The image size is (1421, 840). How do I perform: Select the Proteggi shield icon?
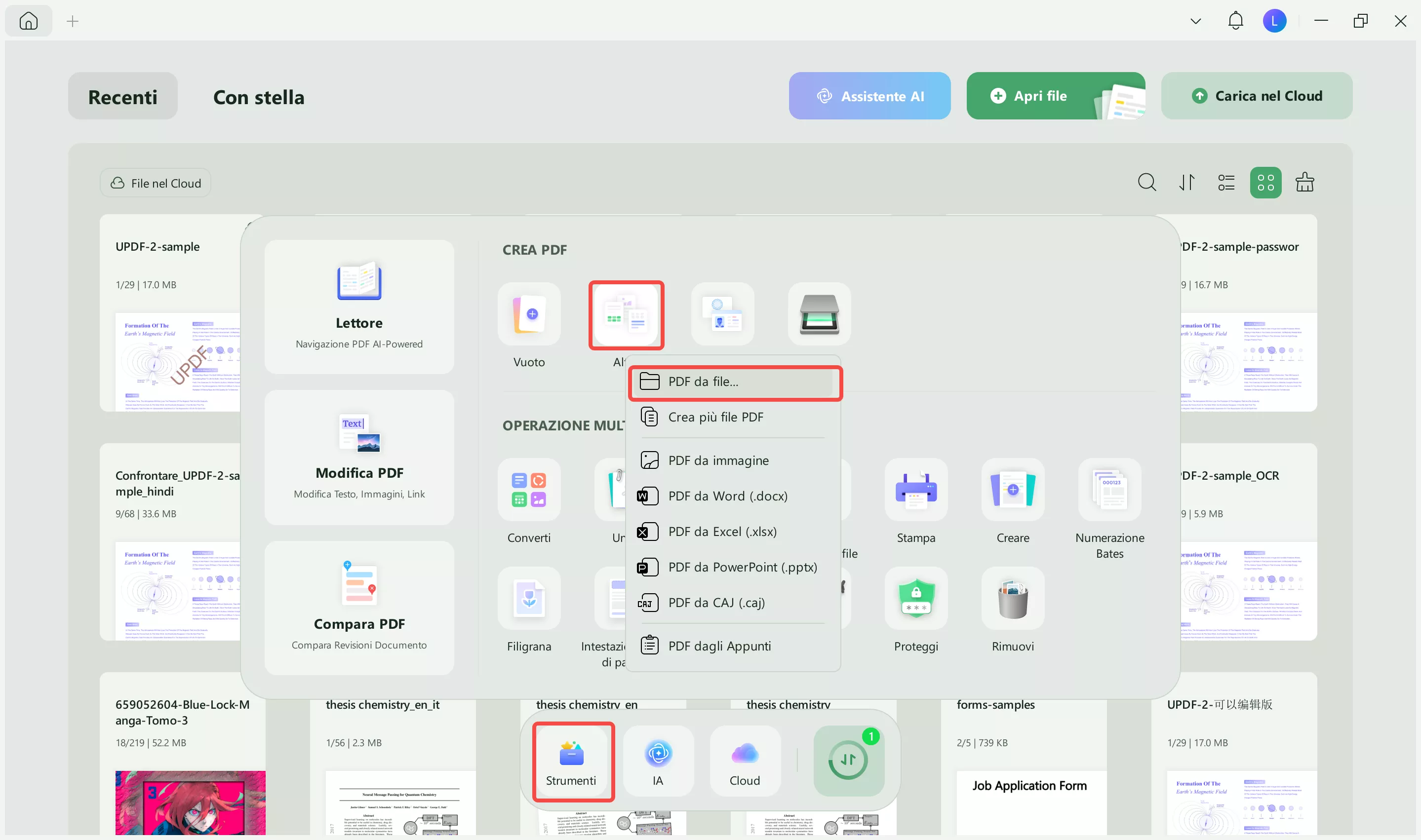coord(915,599)
